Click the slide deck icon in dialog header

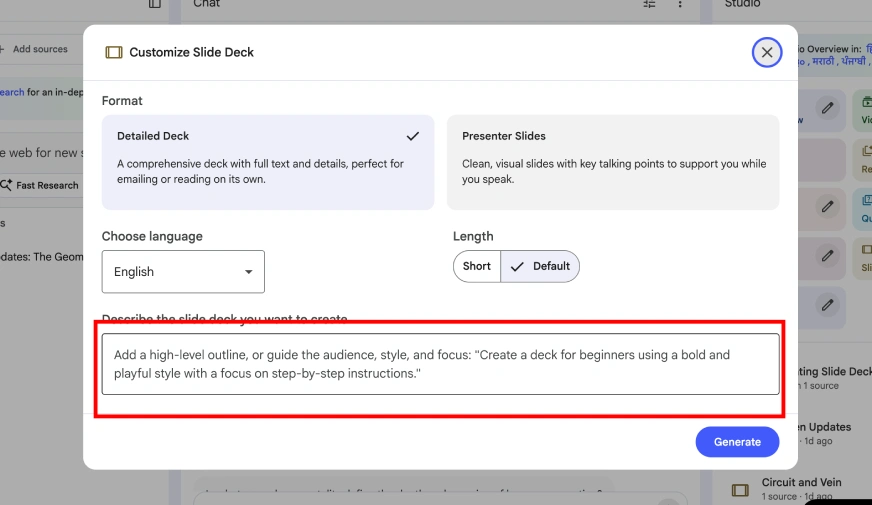click(x=114, y=53)
